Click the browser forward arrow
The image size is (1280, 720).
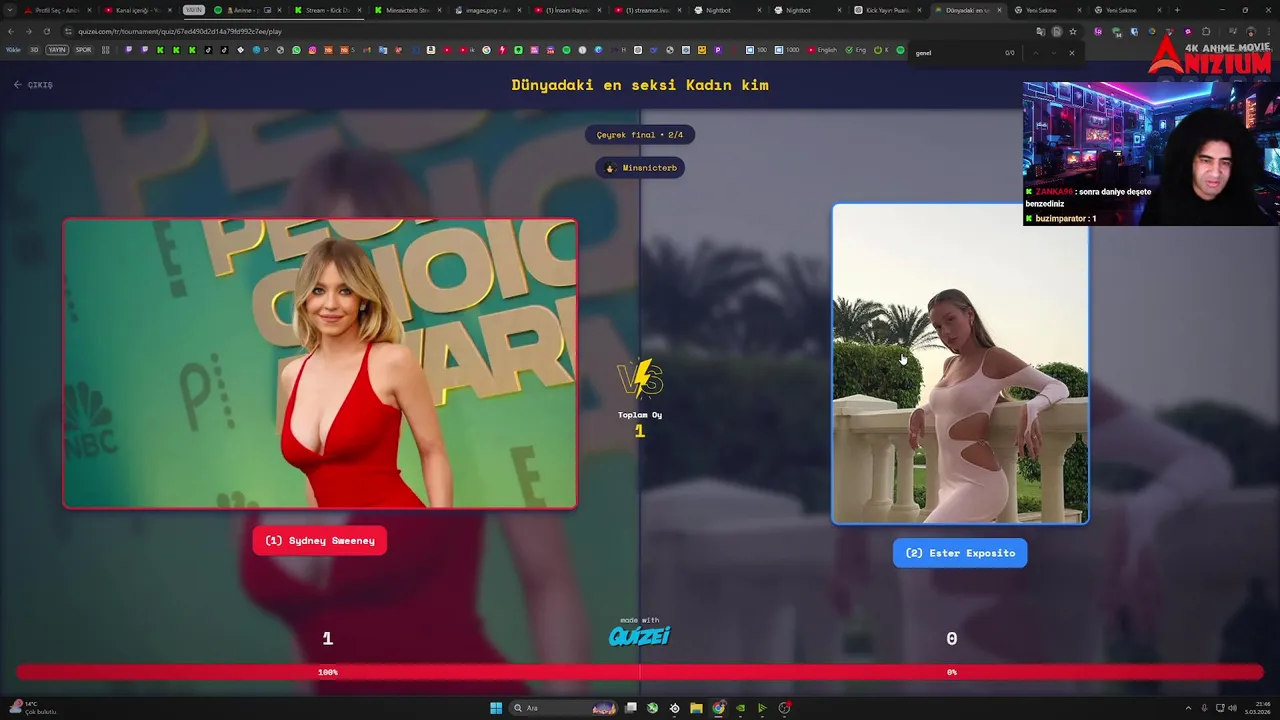[x=28, y=31]
